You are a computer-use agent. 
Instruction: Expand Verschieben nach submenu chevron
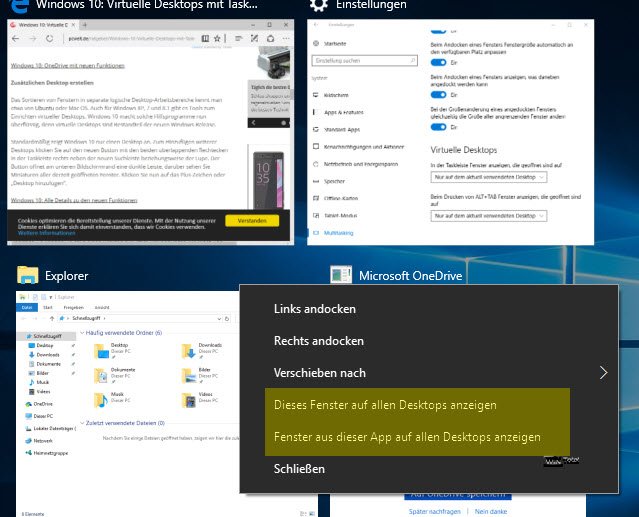click(x=604, y=372)
